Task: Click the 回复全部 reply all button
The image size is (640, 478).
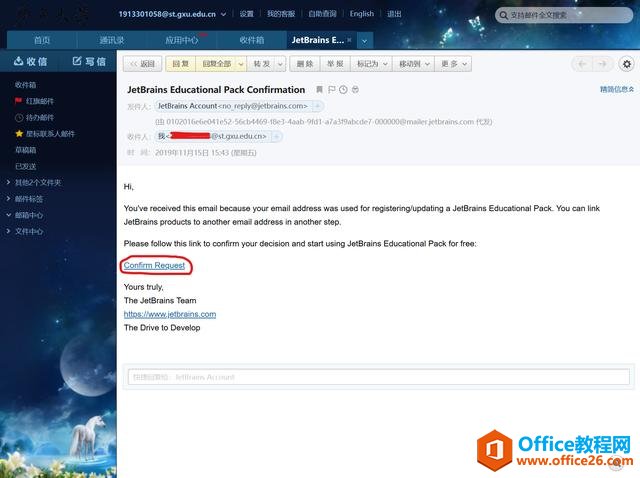Action: pos(216,64)
